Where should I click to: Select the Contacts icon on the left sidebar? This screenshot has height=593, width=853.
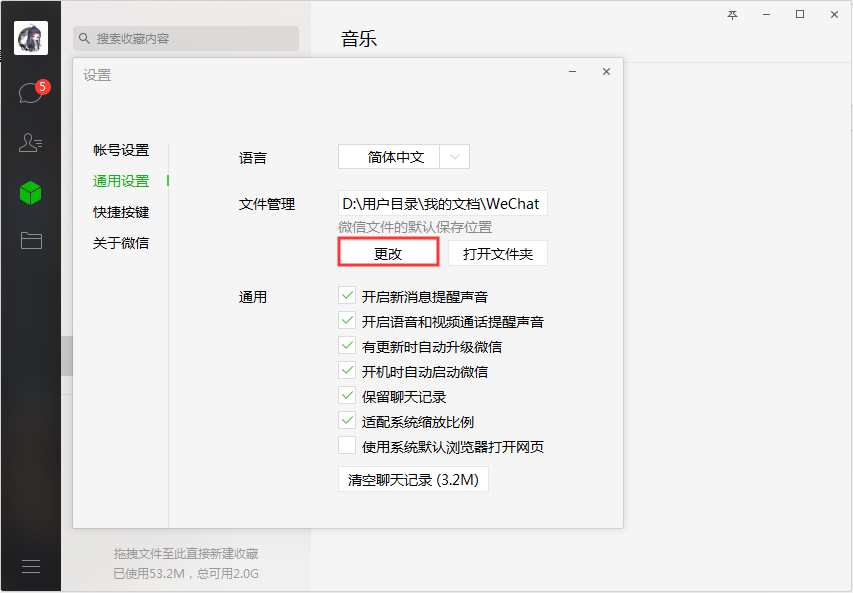pyautogui.click(x=30, y=142)
